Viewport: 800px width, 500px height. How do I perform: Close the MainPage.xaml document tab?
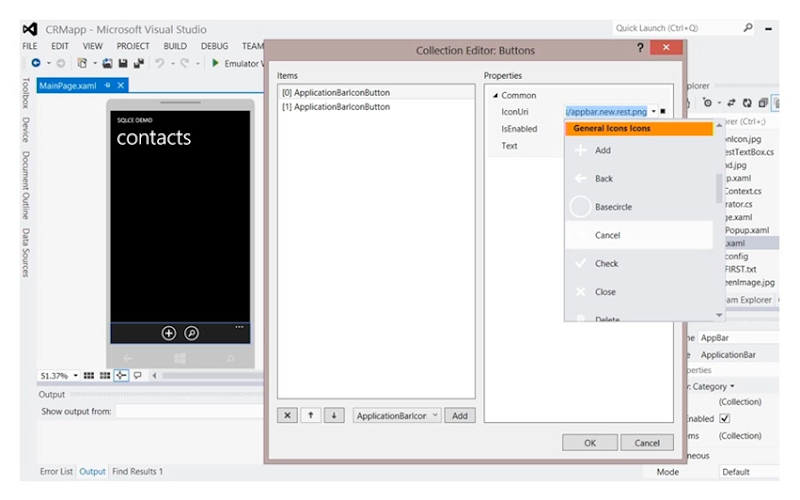tap(121, 85)
